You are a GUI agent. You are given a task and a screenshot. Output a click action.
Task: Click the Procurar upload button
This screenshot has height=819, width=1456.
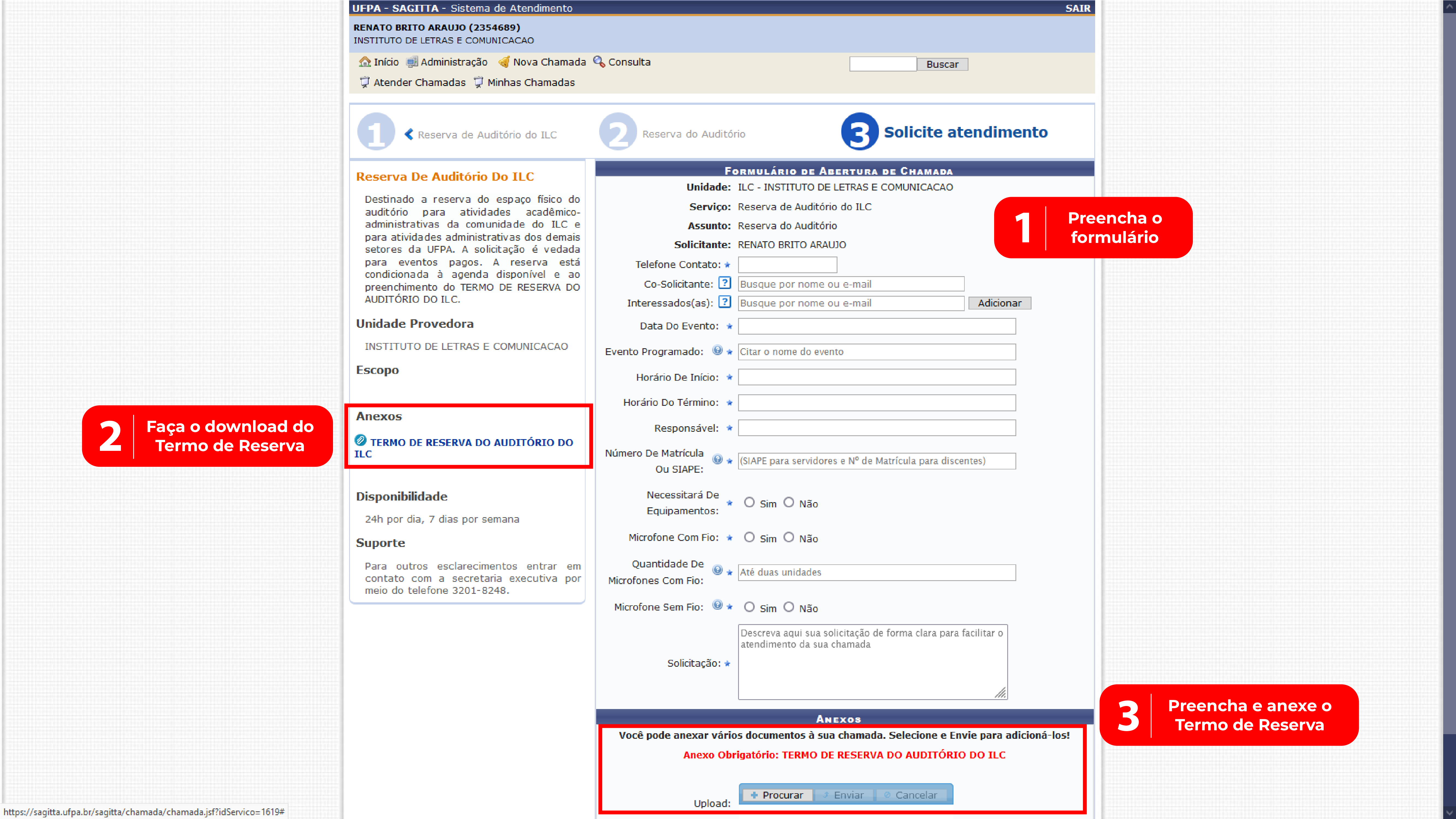pyautogui.click(x=777, y=795)
